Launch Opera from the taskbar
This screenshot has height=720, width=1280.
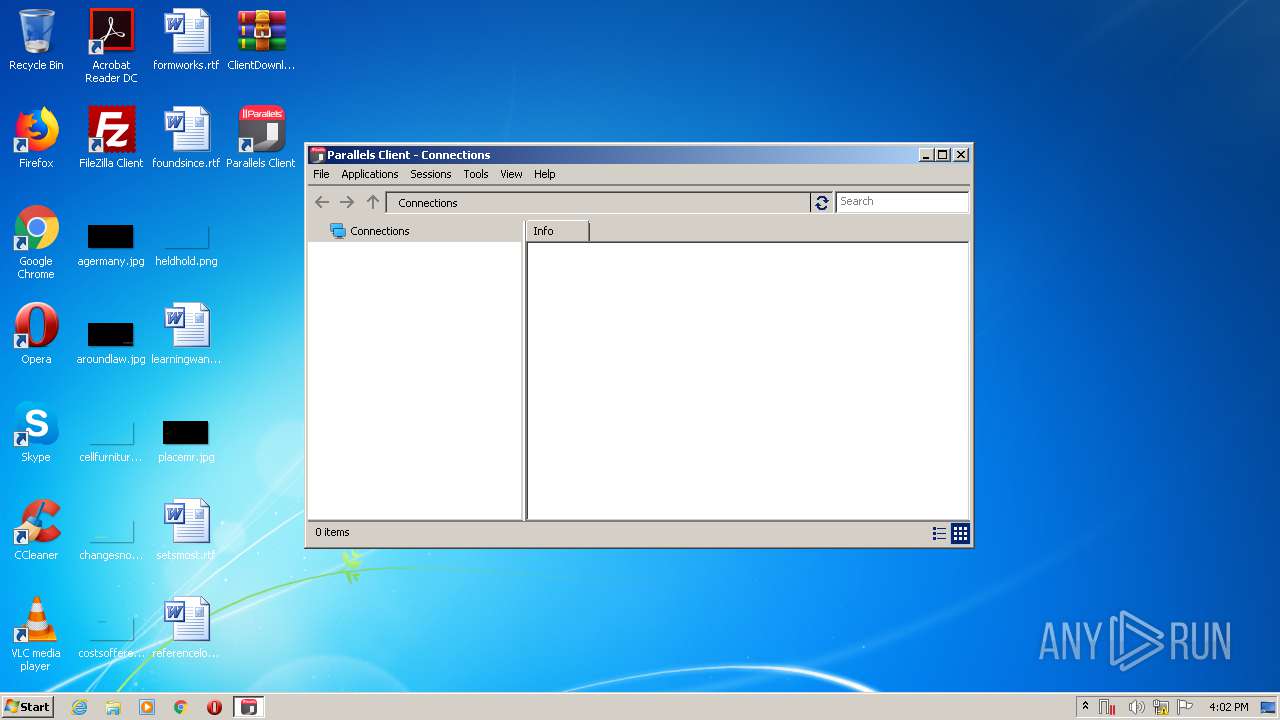pyautogui.click(x=214, y=707)
